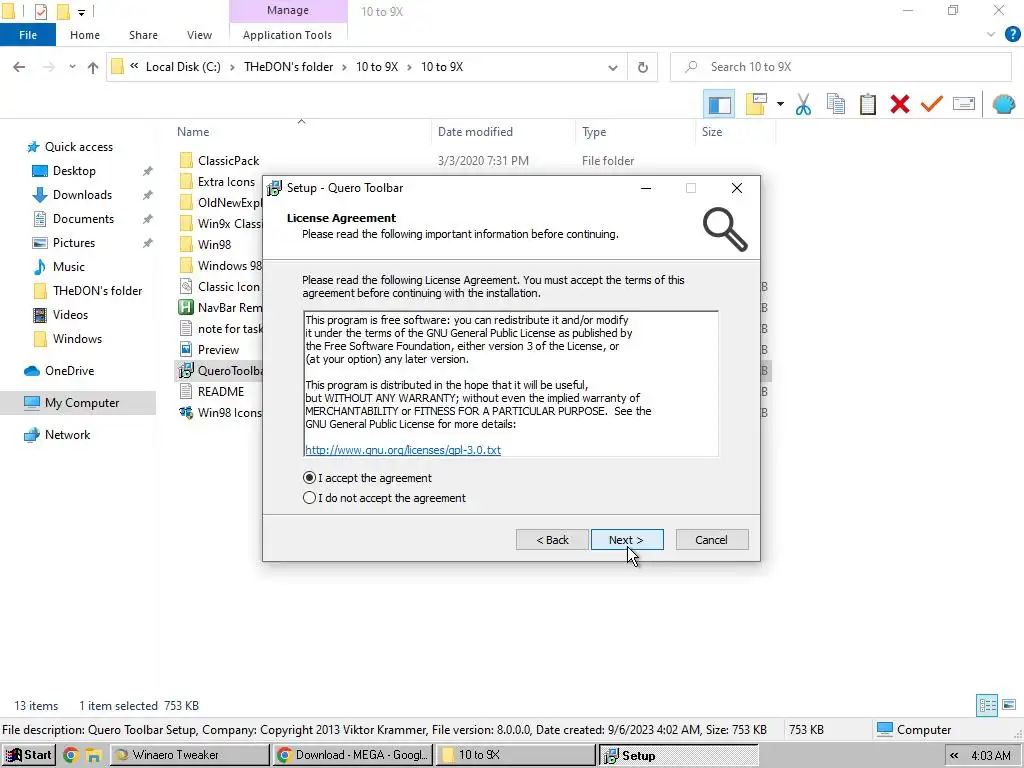
Task: Open Quick Access toolbar customize dropdown
Action: (x=81, y=12)
